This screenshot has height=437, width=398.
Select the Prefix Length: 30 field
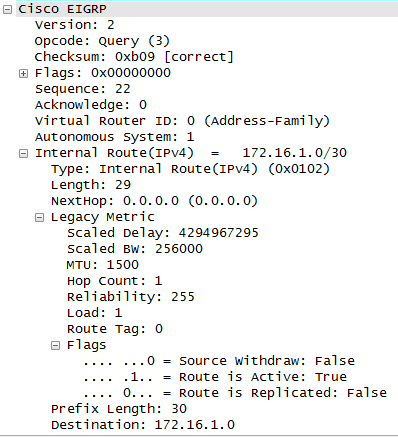click(119, 409)
